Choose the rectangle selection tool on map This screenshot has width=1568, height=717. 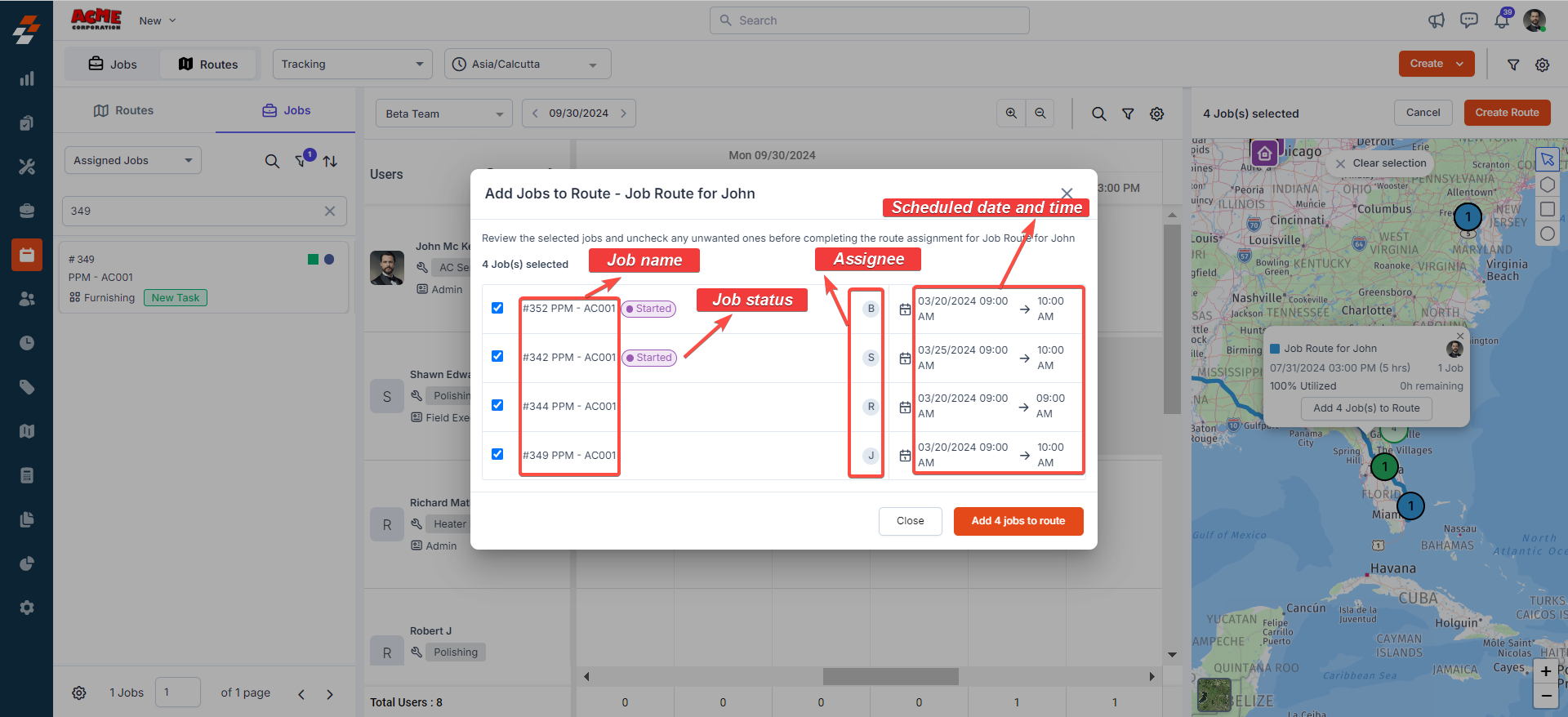coord(1548,209)
